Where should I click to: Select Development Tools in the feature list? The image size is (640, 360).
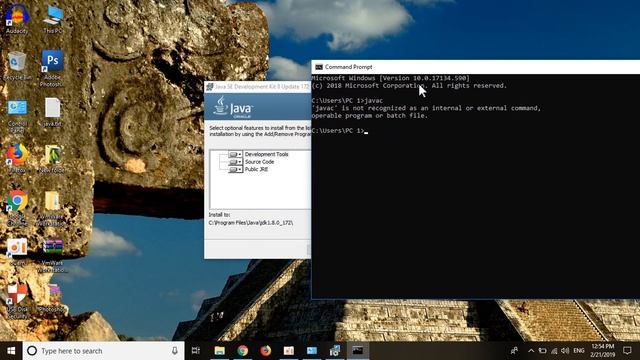tap(267, 154)
